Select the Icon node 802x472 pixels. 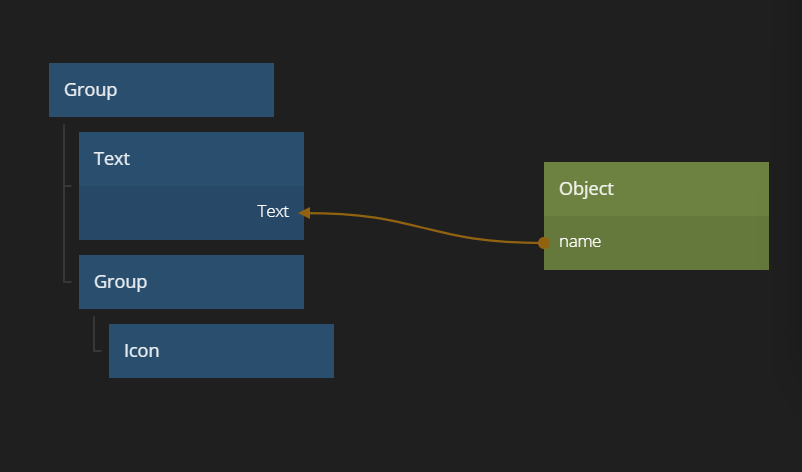tap(220, 351)
